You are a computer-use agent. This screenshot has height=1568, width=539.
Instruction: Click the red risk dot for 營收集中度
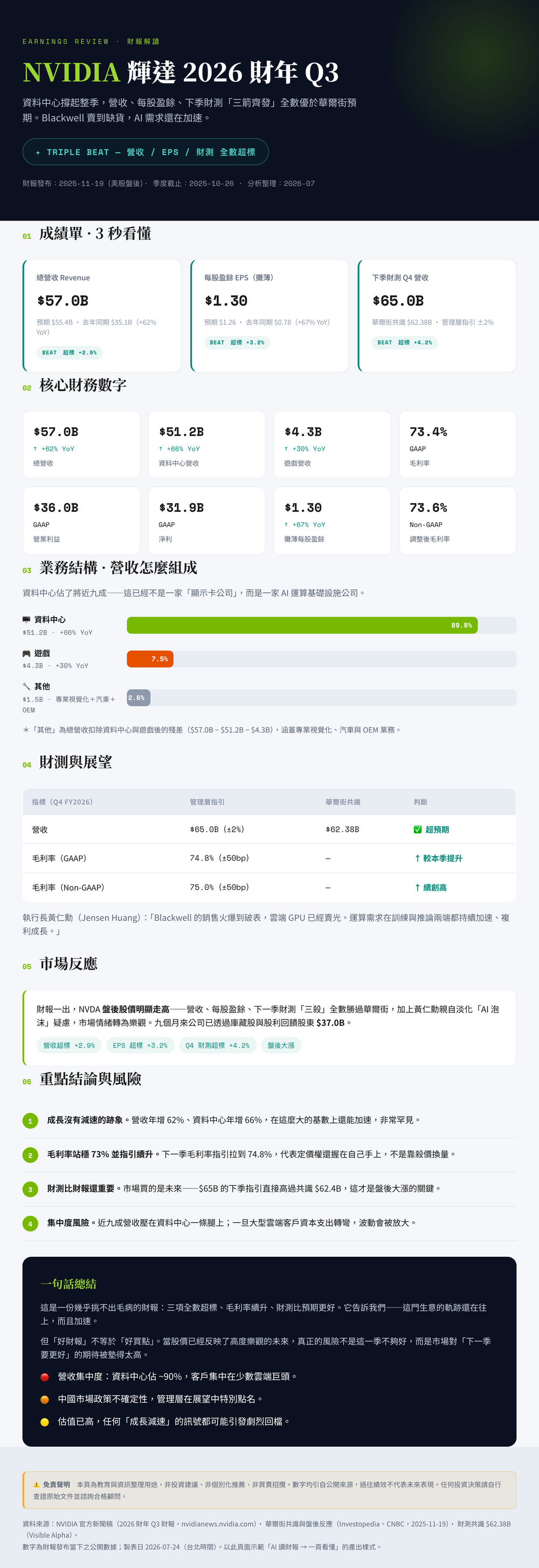[x=44, y=1377]
